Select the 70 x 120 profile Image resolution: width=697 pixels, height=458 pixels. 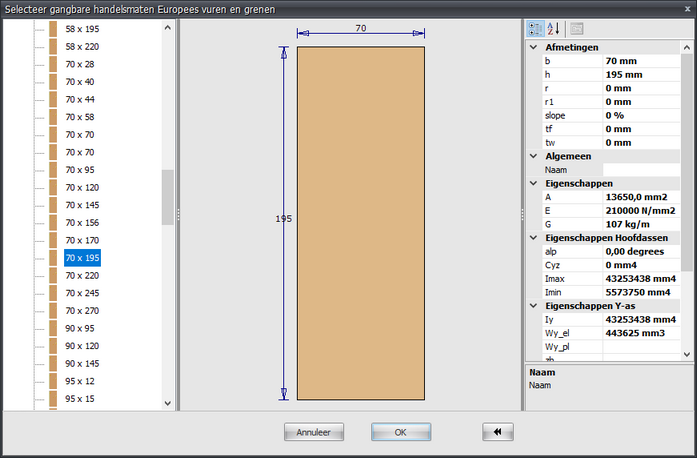82,188
